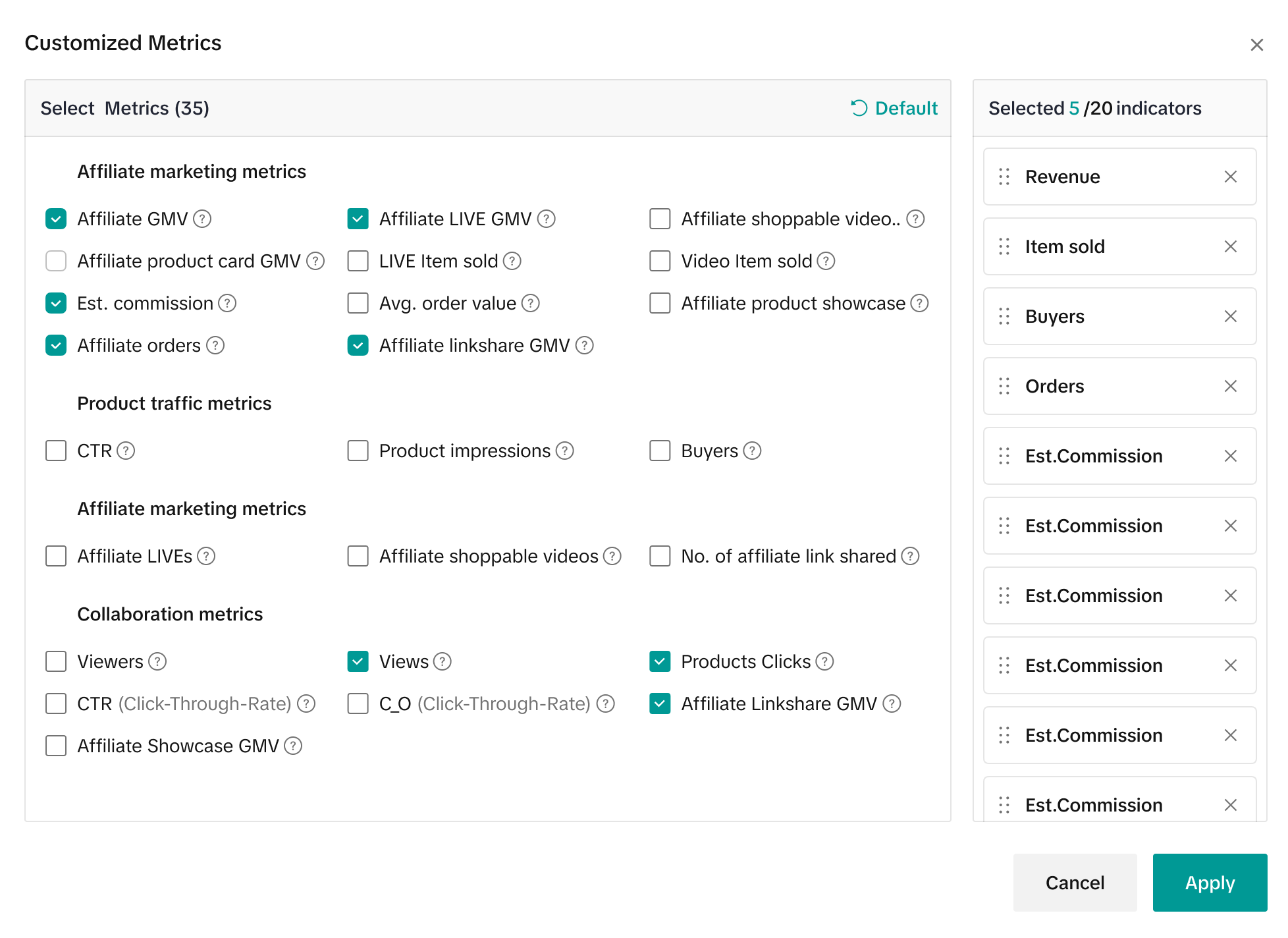Uncheck the Products Clicks checkbox
1288x938 pixels.
click(659, 661)
